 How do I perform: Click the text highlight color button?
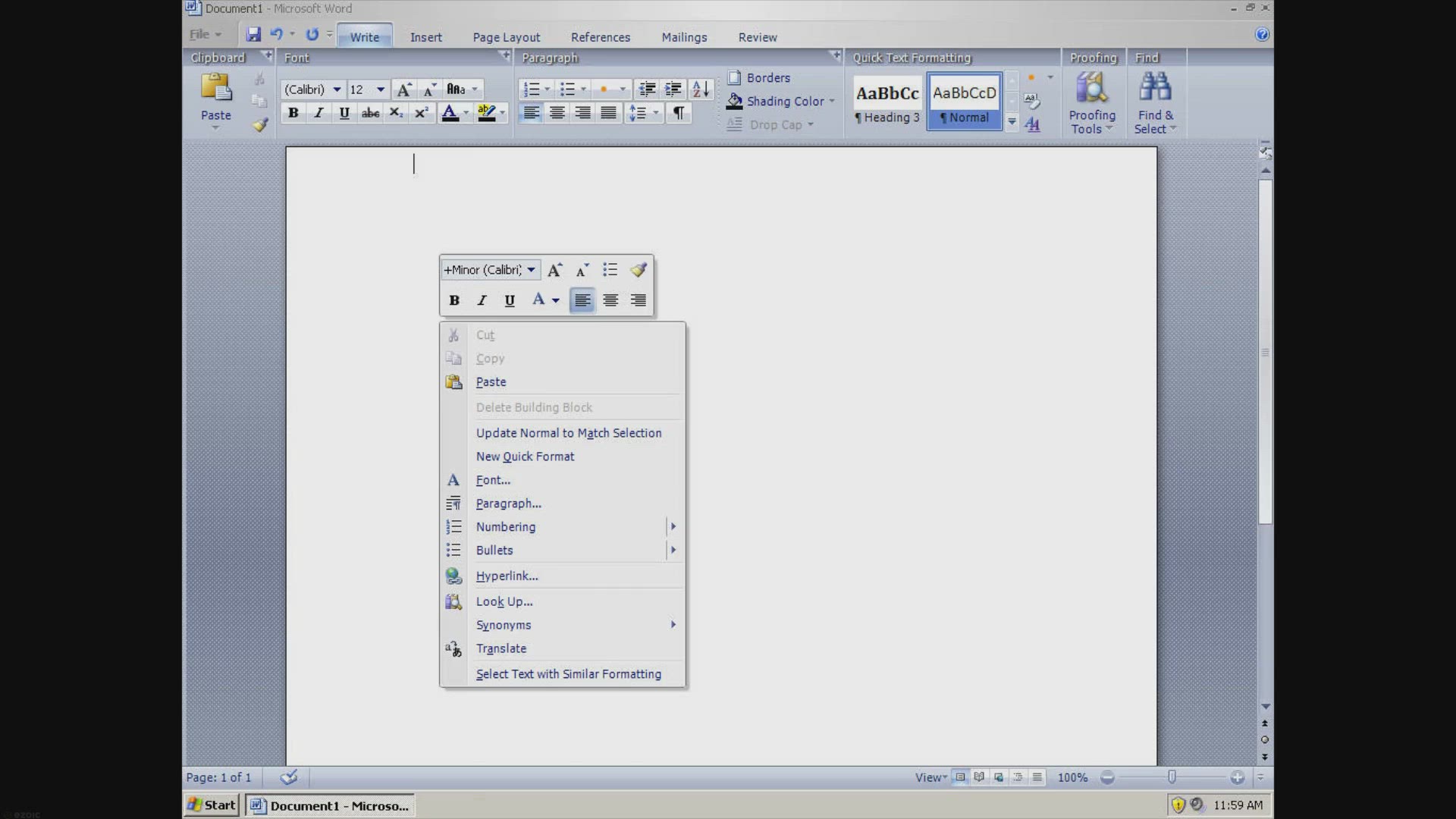point(487,113)
